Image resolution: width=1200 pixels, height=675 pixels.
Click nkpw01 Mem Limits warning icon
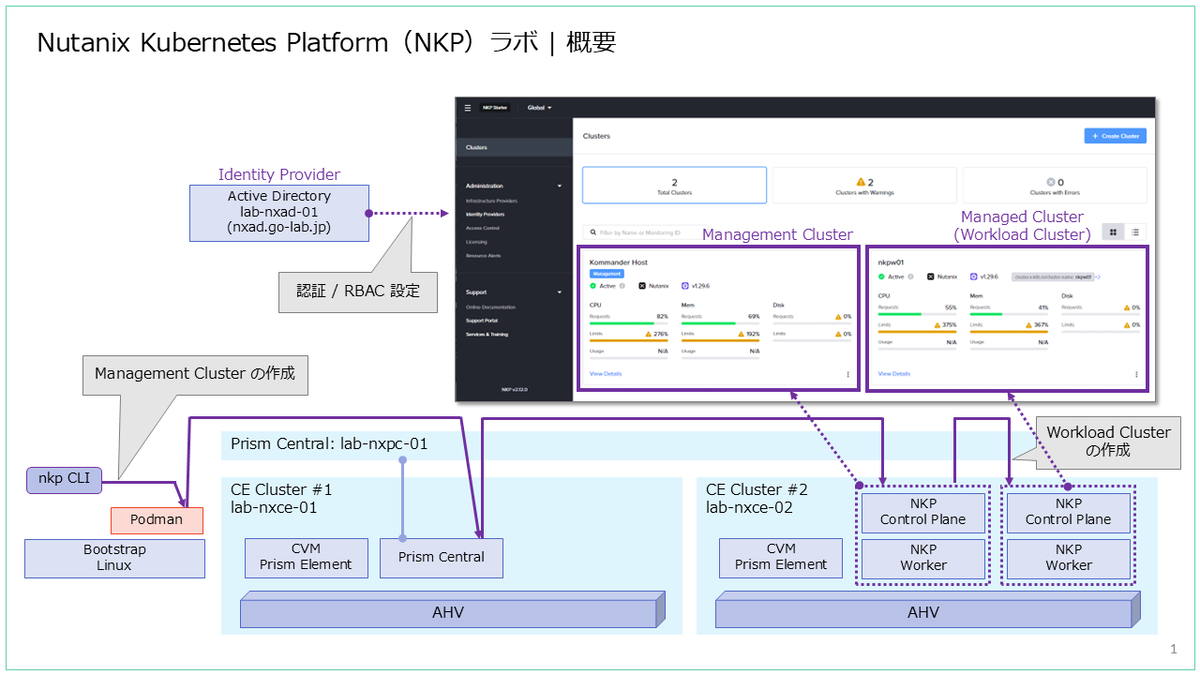point(1028,324)
